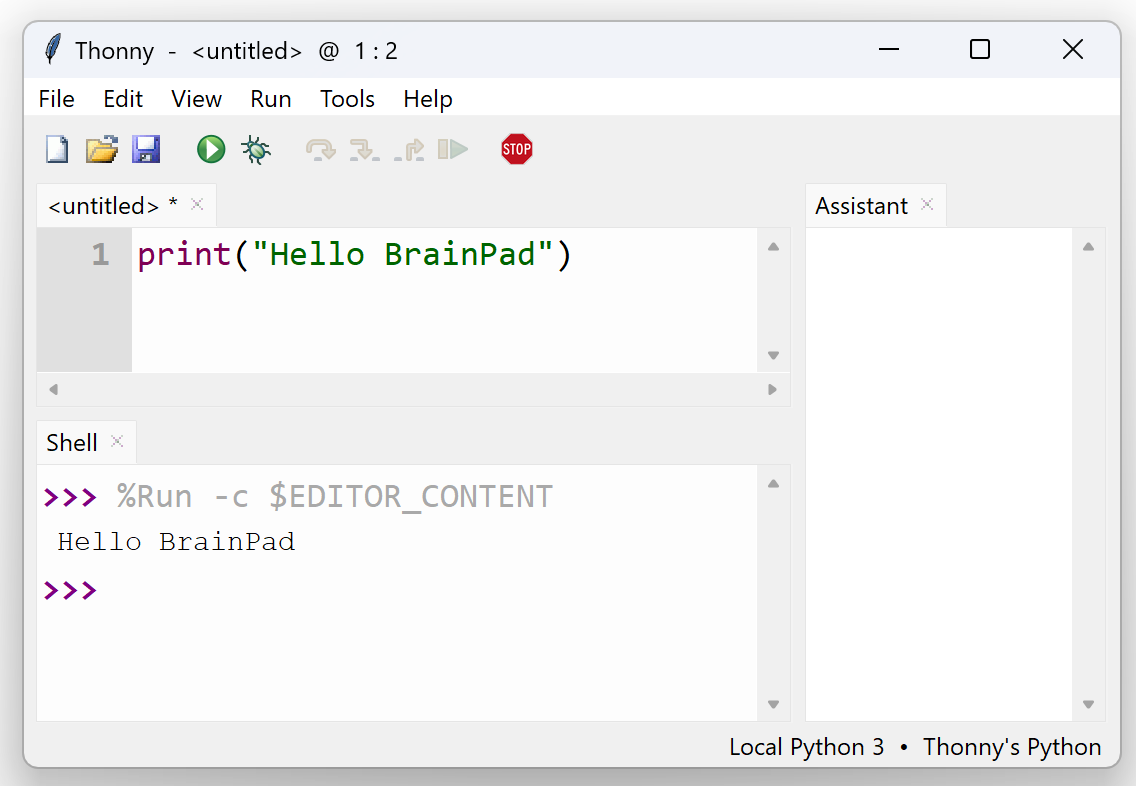Screen dimensions: 1137x786
Task: Click the Shell prompt input line
Action: tap(400, 590)
